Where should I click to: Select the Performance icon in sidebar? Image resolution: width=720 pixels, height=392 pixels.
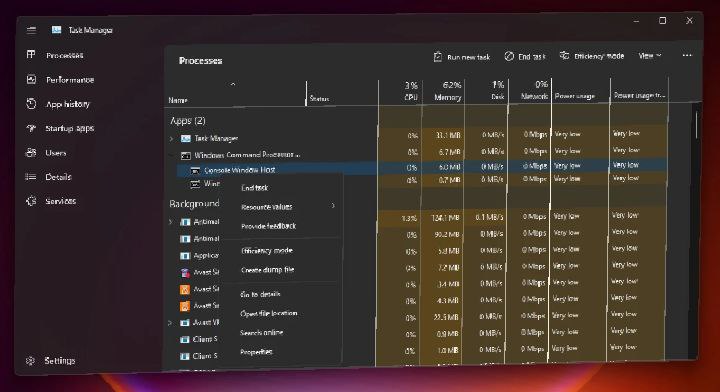[31, 79]
